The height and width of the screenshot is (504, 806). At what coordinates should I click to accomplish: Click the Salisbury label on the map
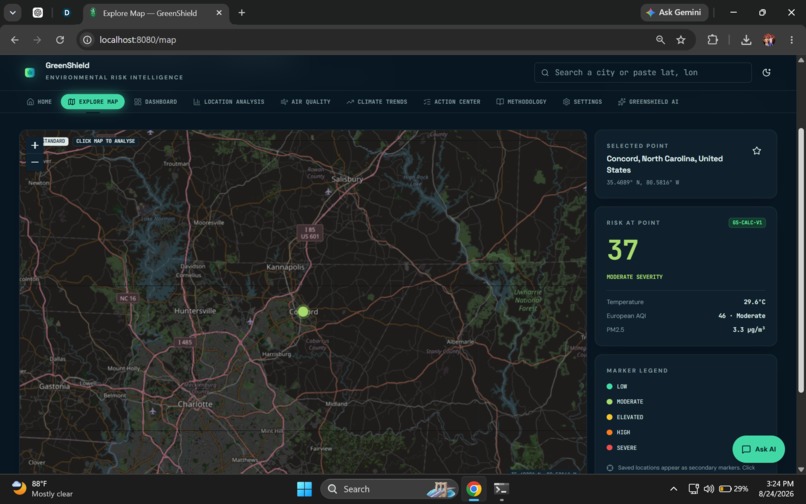click(x=347, y=179)
